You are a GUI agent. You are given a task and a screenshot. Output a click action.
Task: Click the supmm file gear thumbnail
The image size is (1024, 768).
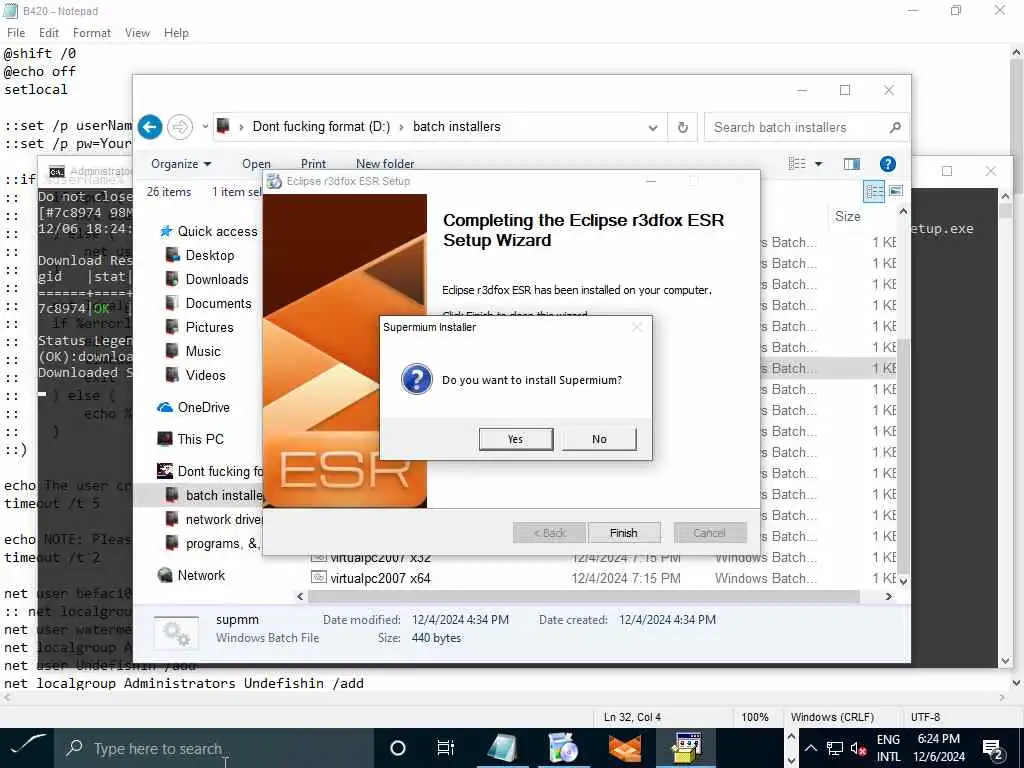176,632
